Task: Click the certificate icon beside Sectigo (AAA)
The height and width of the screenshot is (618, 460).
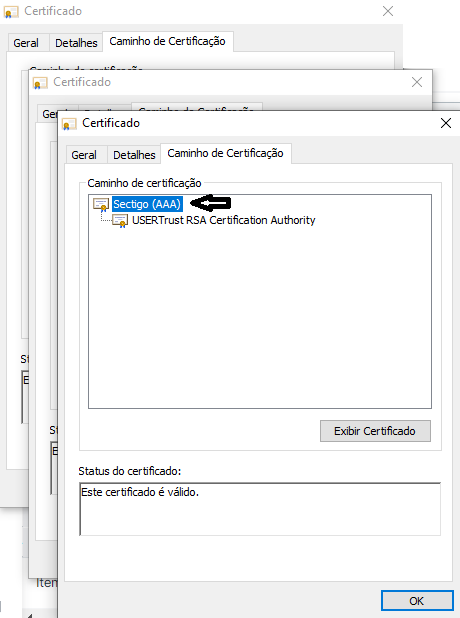Action: [x=101, y=204]
